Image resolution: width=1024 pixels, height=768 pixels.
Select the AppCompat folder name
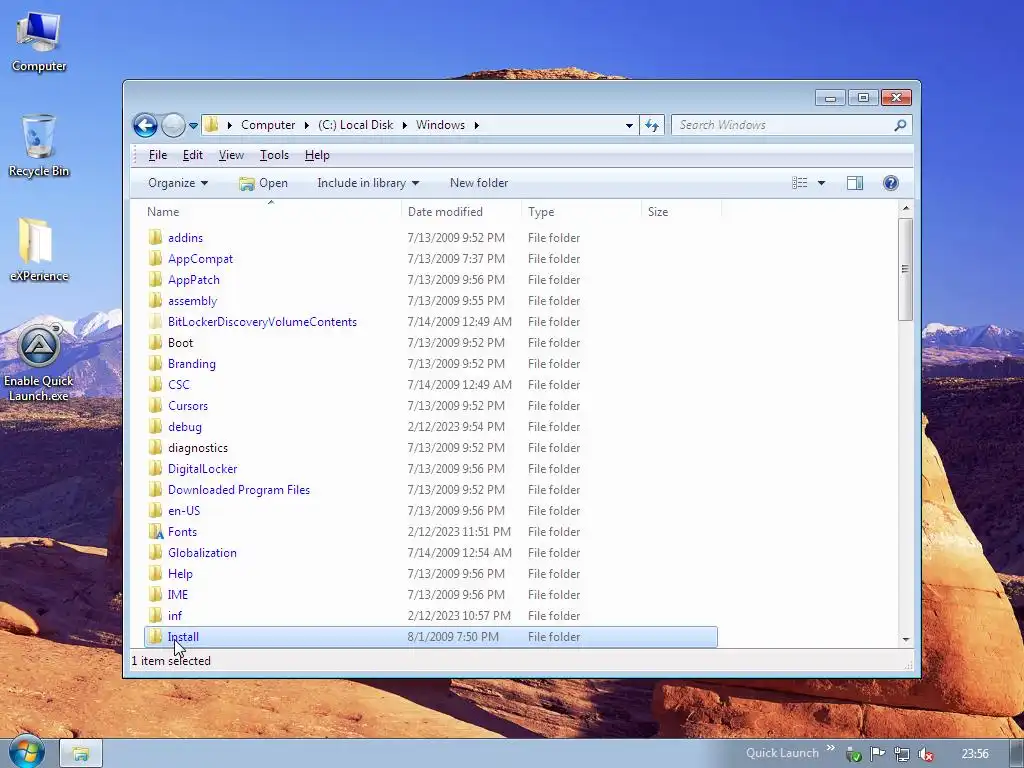[200, 259]
